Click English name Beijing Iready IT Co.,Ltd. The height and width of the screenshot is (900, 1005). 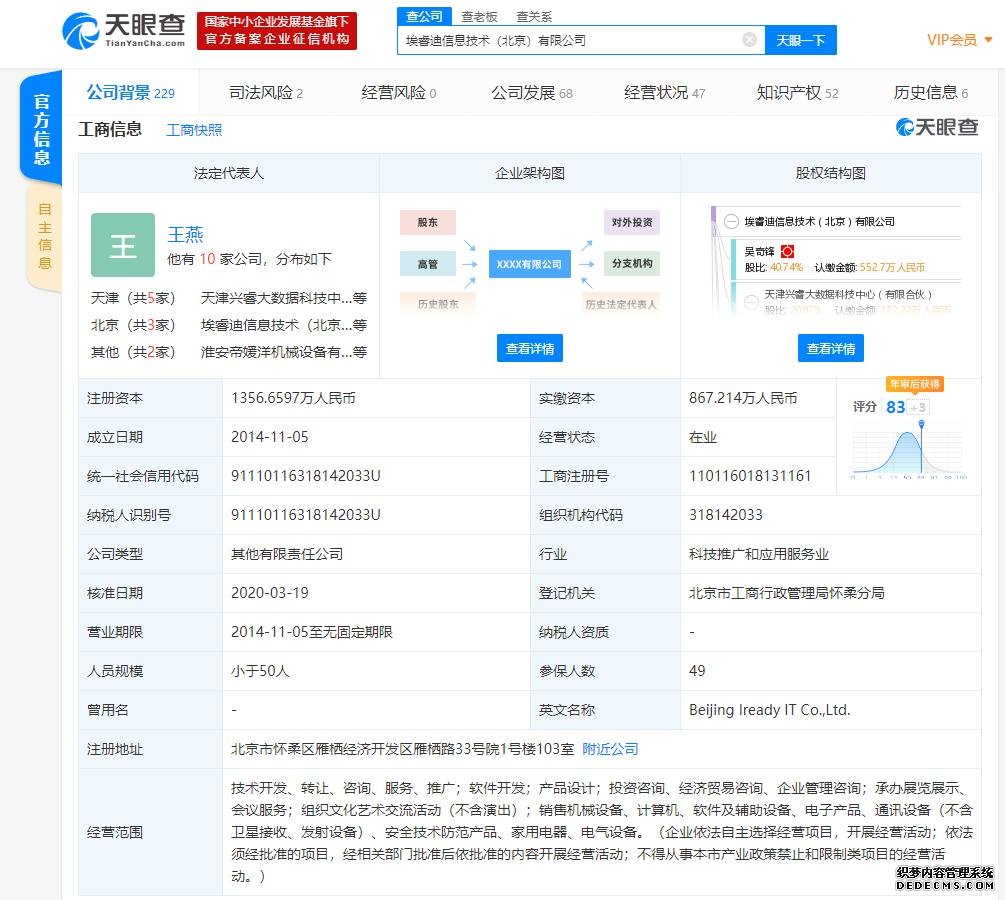(x=770, y=710)
